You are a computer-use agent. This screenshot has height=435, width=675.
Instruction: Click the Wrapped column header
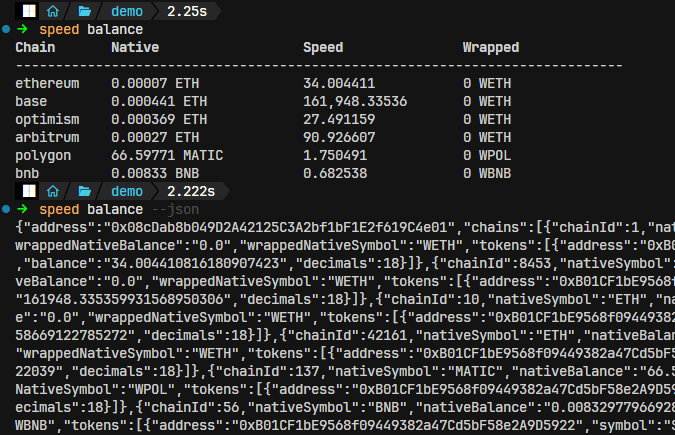[491, 47]
